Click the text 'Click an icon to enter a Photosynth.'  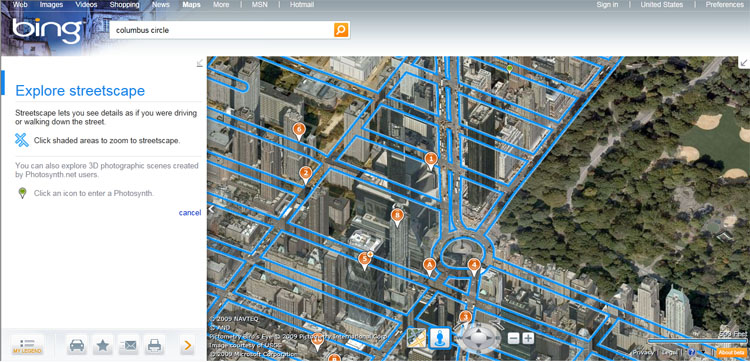pyautogui.click(x=94, y=194)
